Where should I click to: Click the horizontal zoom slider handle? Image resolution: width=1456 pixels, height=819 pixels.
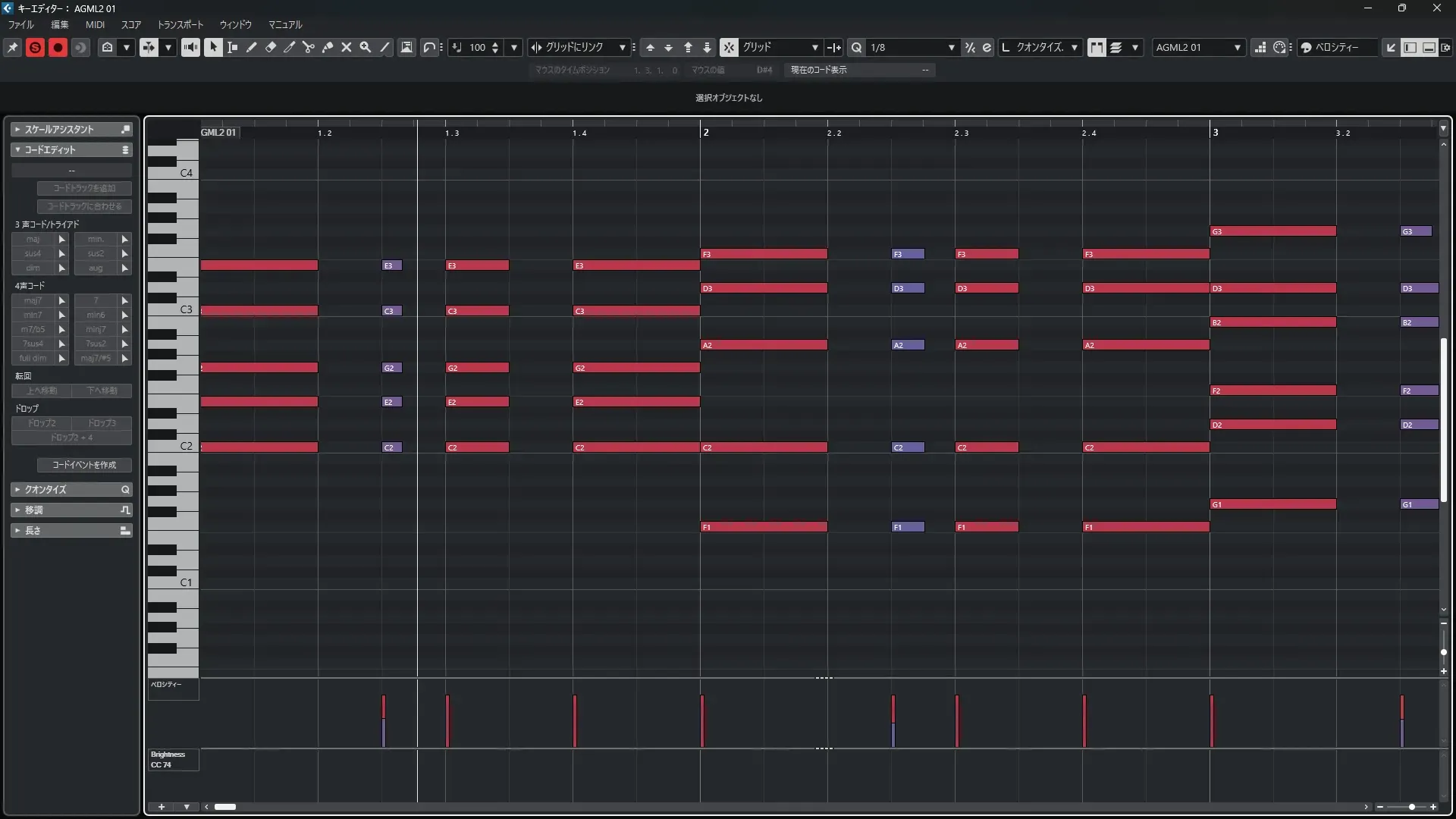click(1411, 807)
